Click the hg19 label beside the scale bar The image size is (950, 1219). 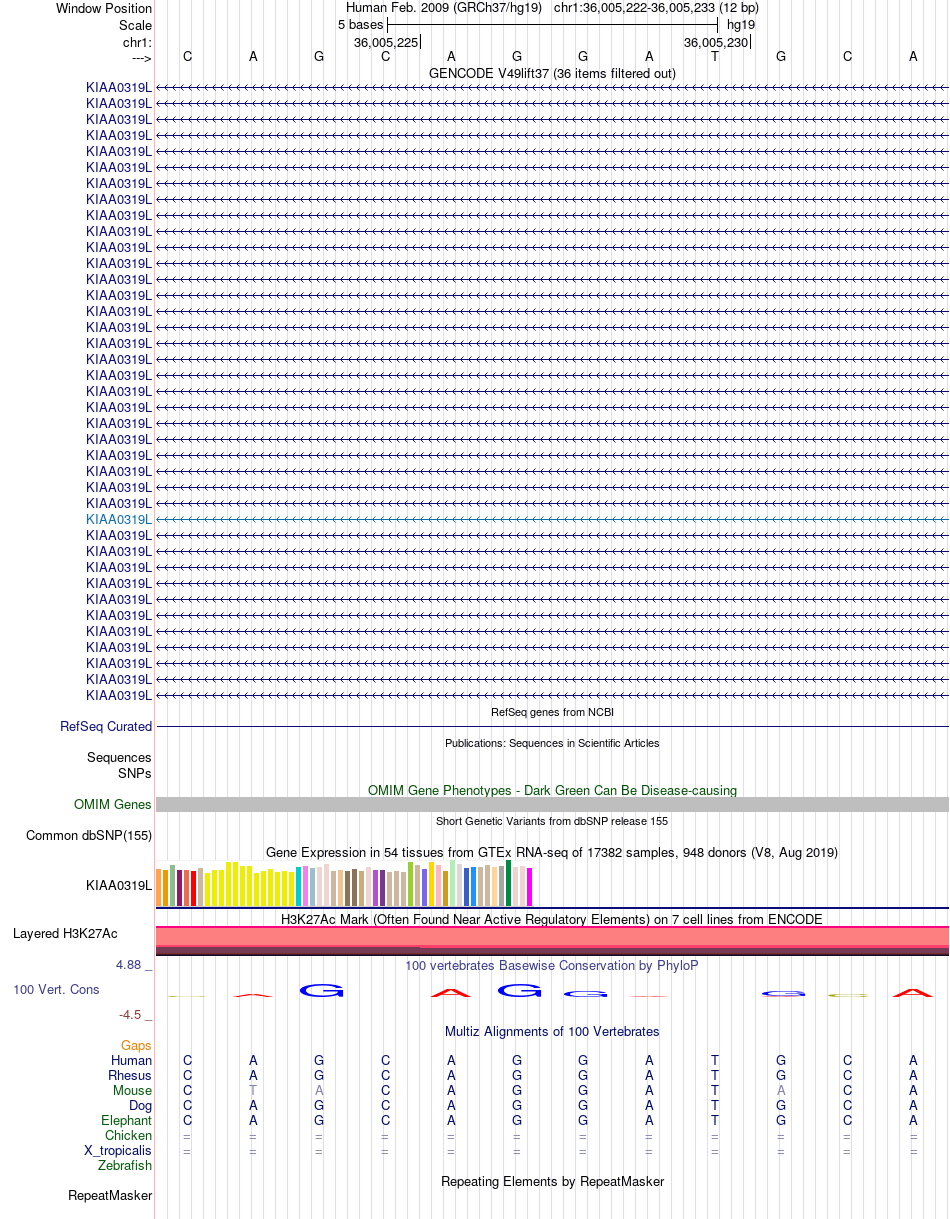[x=741, y=24]
